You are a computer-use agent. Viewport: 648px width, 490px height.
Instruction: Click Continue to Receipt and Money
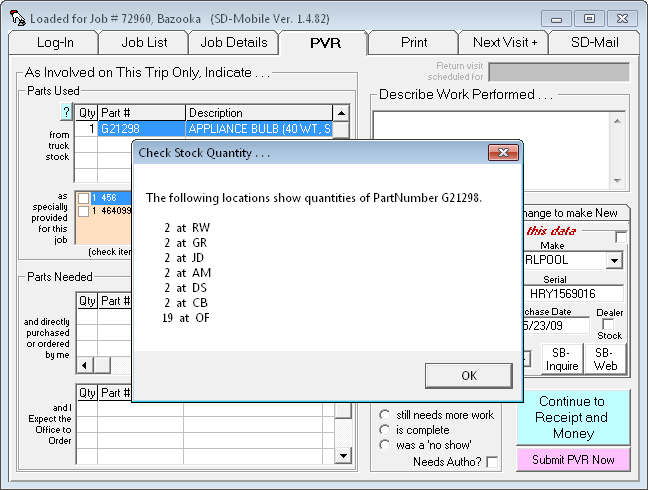click(573, 417)
